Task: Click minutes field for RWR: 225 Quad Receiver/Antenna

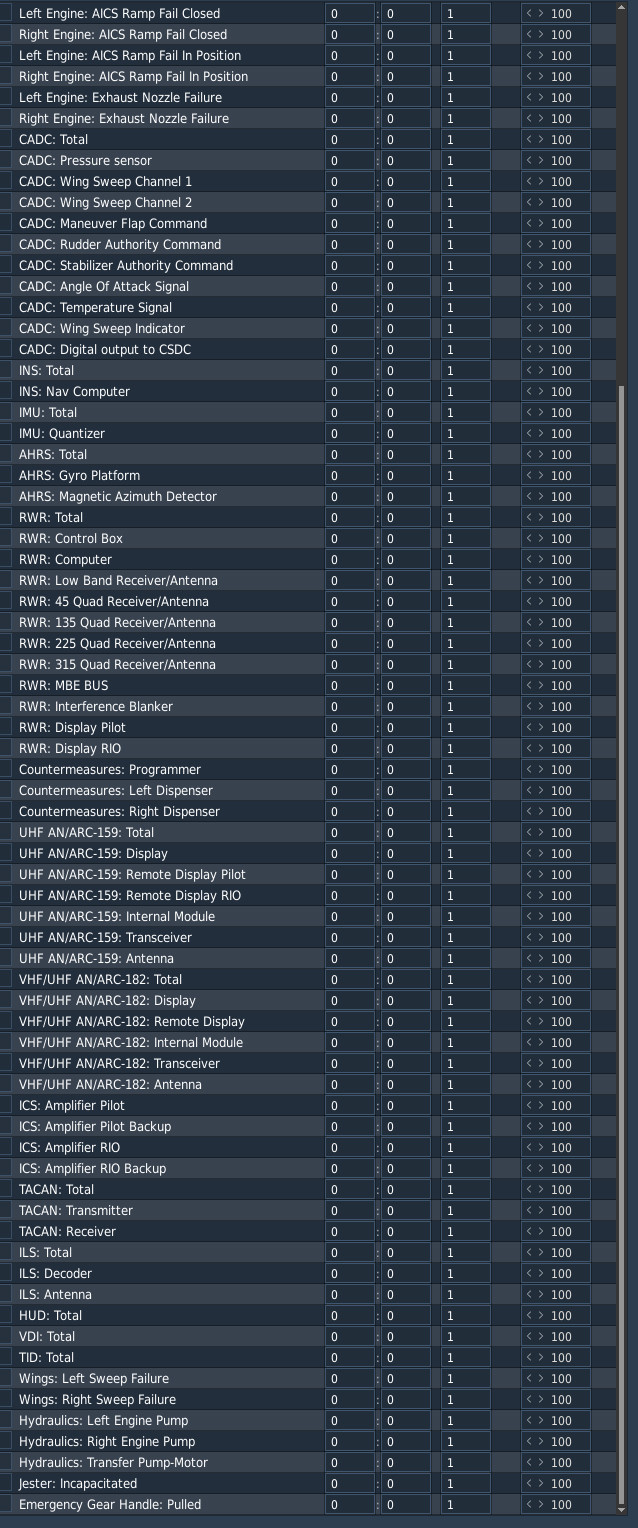Action: pyautogui.click(x=406, y=643)
